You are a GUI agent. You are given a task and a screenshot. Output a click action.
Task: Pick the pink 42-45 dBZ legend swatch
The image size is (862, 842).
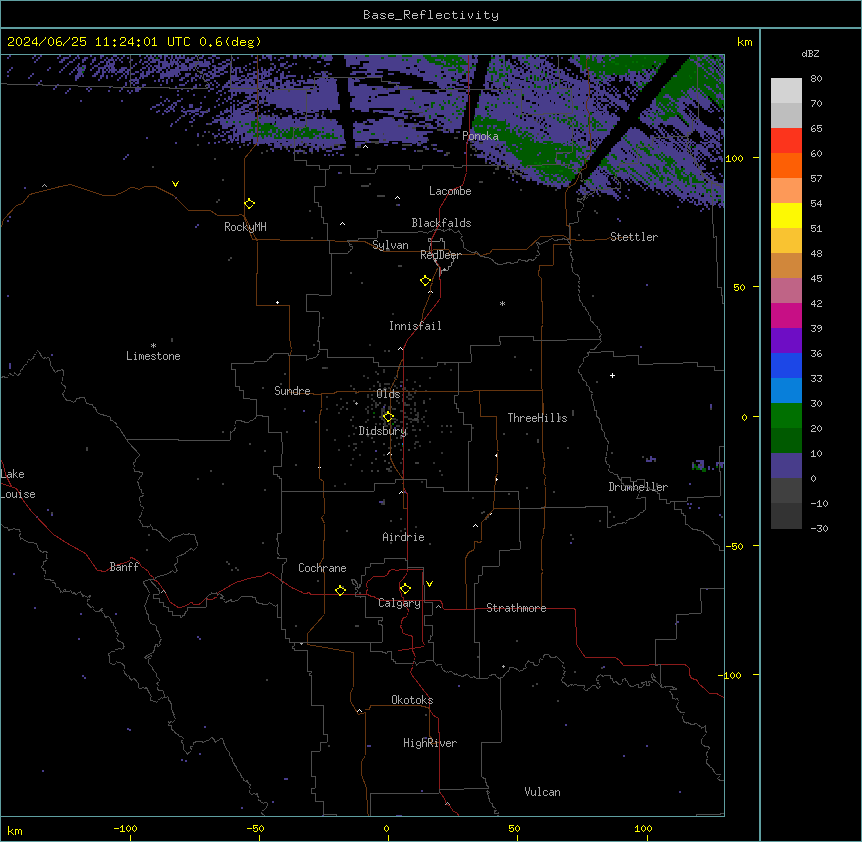[x=786, y=291]
